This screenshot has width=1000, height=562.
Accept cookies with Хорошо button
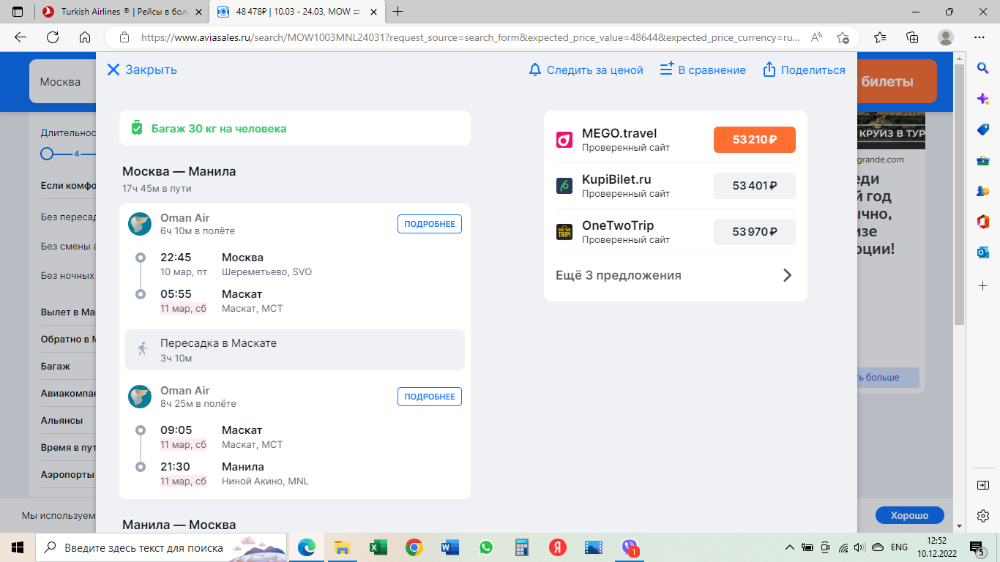(x=909, y=515)
